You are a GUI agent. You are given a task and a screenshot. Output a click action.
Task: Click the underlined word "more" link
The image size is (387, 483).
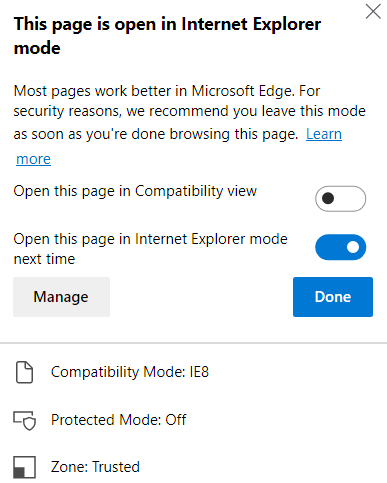[x=33, y=159]
